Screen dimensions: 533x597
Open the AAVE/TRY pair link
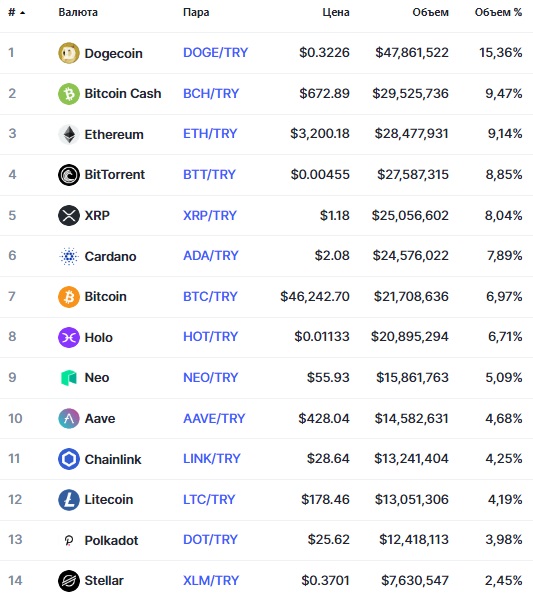(x=214, y=418)
